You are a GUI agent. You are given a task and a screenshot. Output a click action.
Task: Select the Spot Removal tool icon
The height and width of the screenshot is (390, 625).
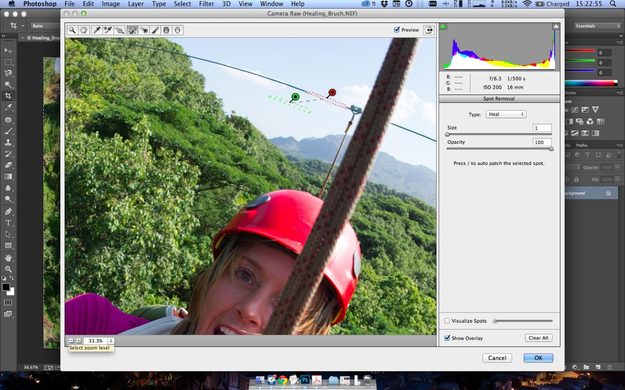[x=132, y=30]
